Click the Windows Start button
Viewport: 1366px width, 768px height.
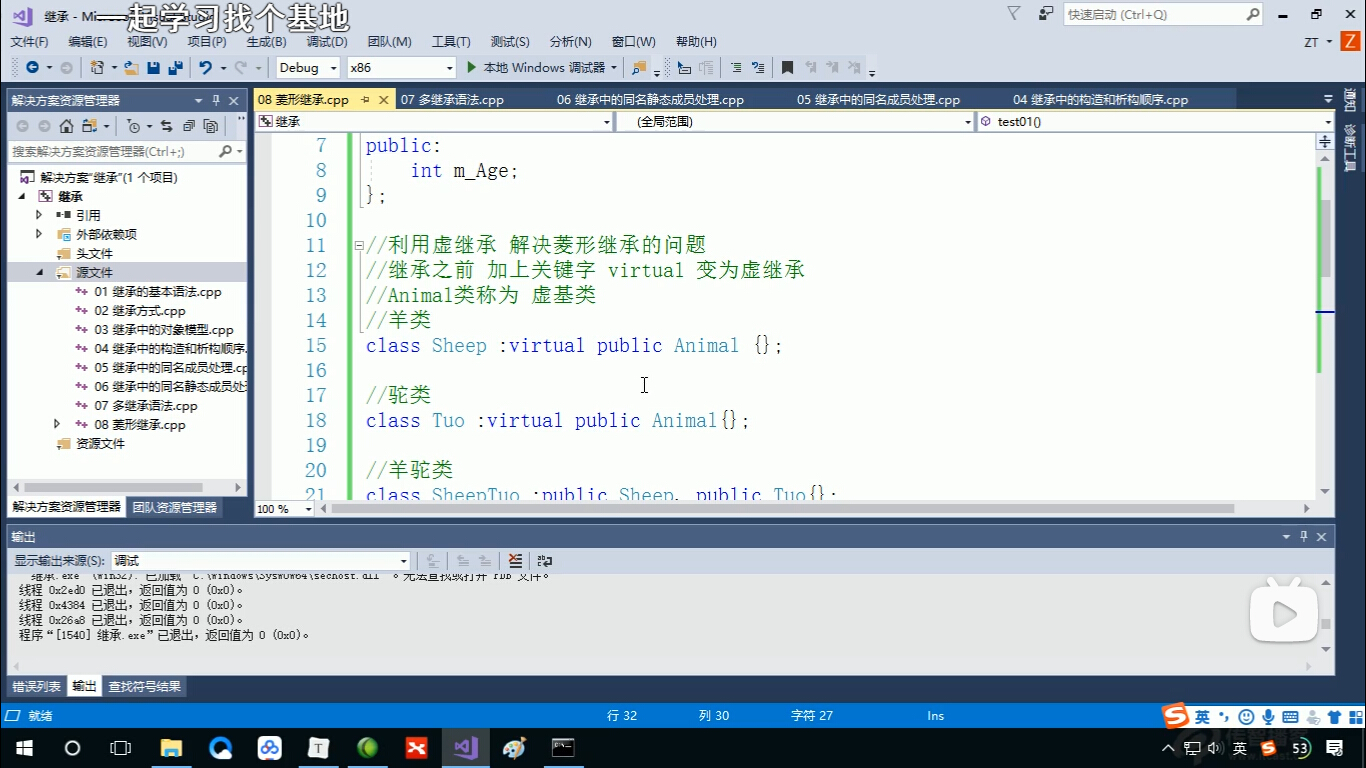24,748
